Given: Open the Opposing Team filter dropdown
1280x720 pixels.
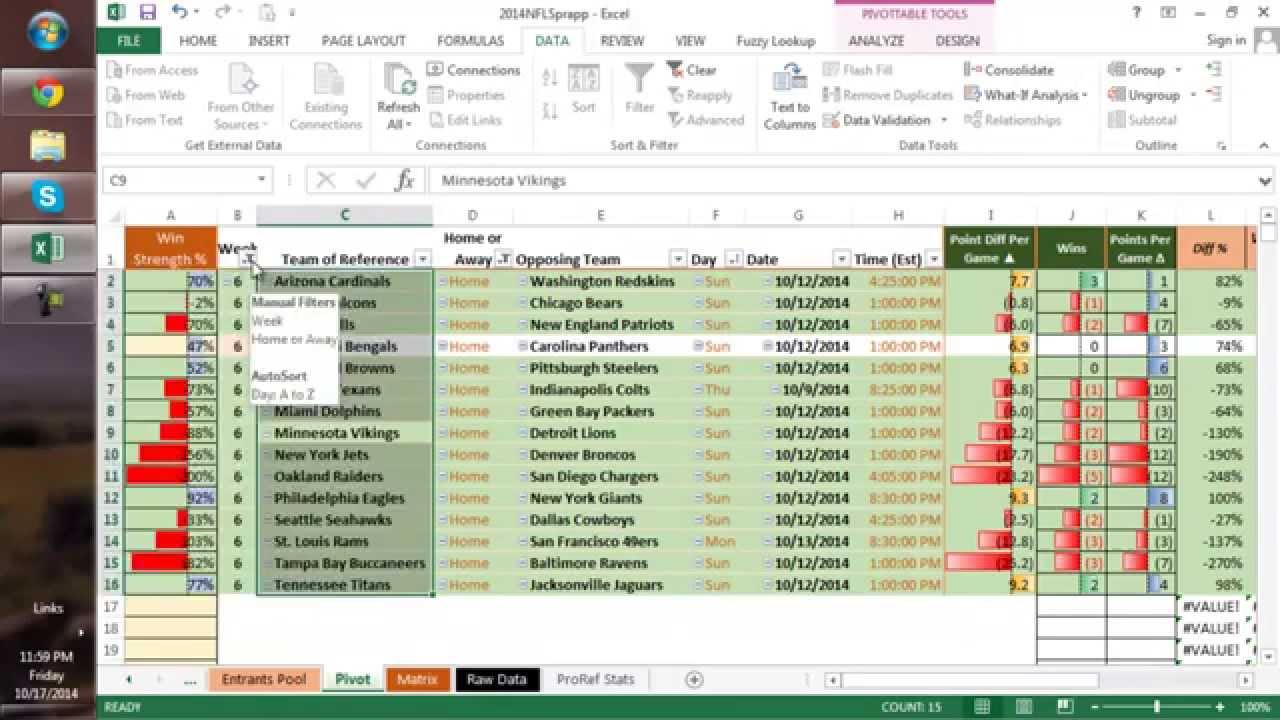Looking at the screenshot, I should [x=679, y=260].
